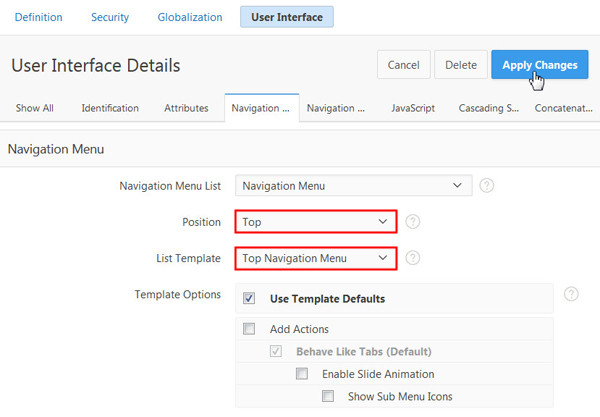Click the Delete button
600x417 pixels.
pyautogui.click(x=461, y=65)
